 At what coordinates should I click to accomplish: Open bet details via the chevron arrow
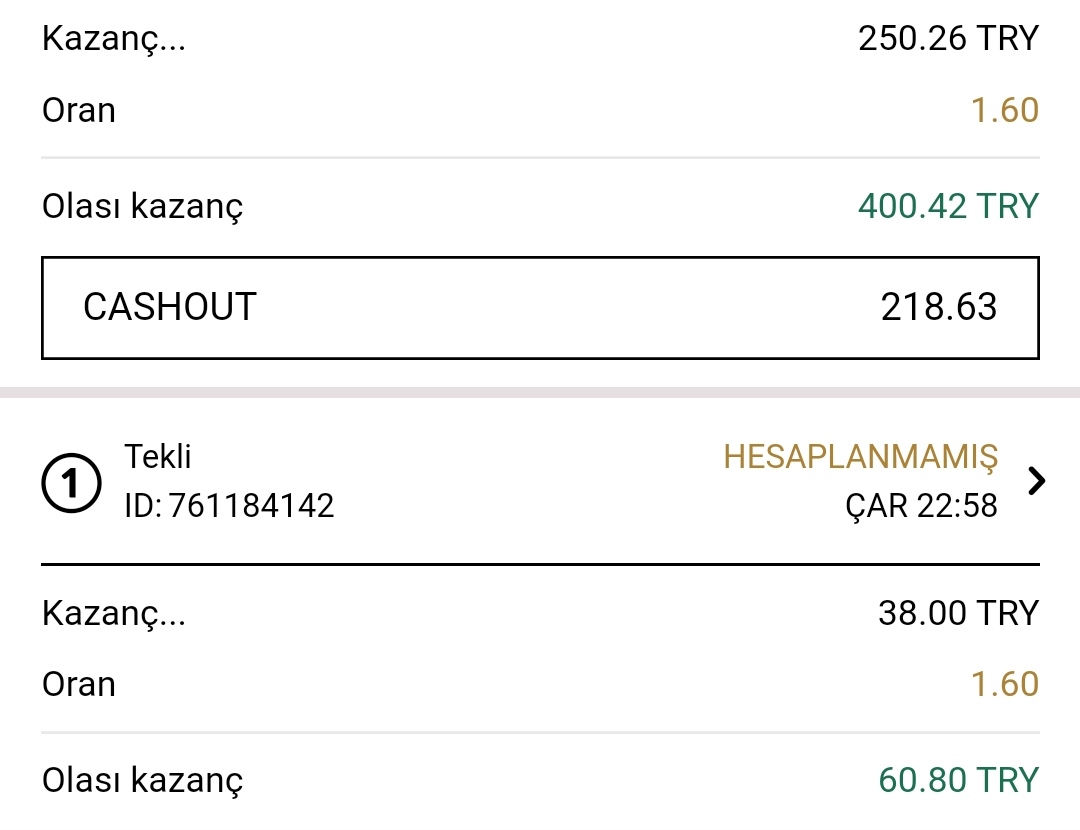tap(1036, 481)
